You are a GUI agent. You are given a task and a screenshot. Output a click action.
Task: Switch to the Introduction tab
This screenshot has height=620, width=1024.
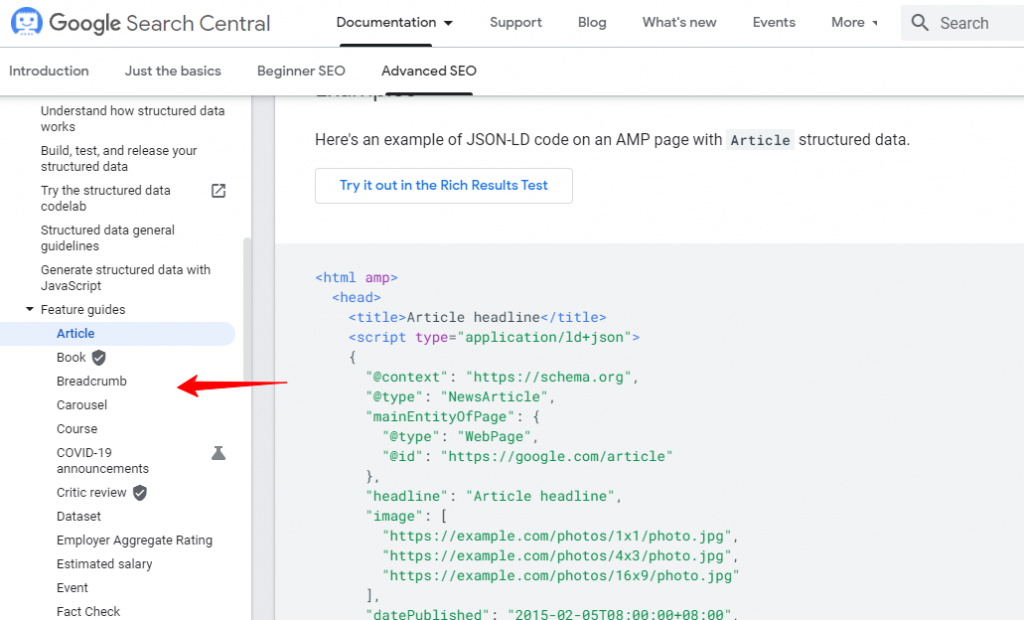(49, 71)
